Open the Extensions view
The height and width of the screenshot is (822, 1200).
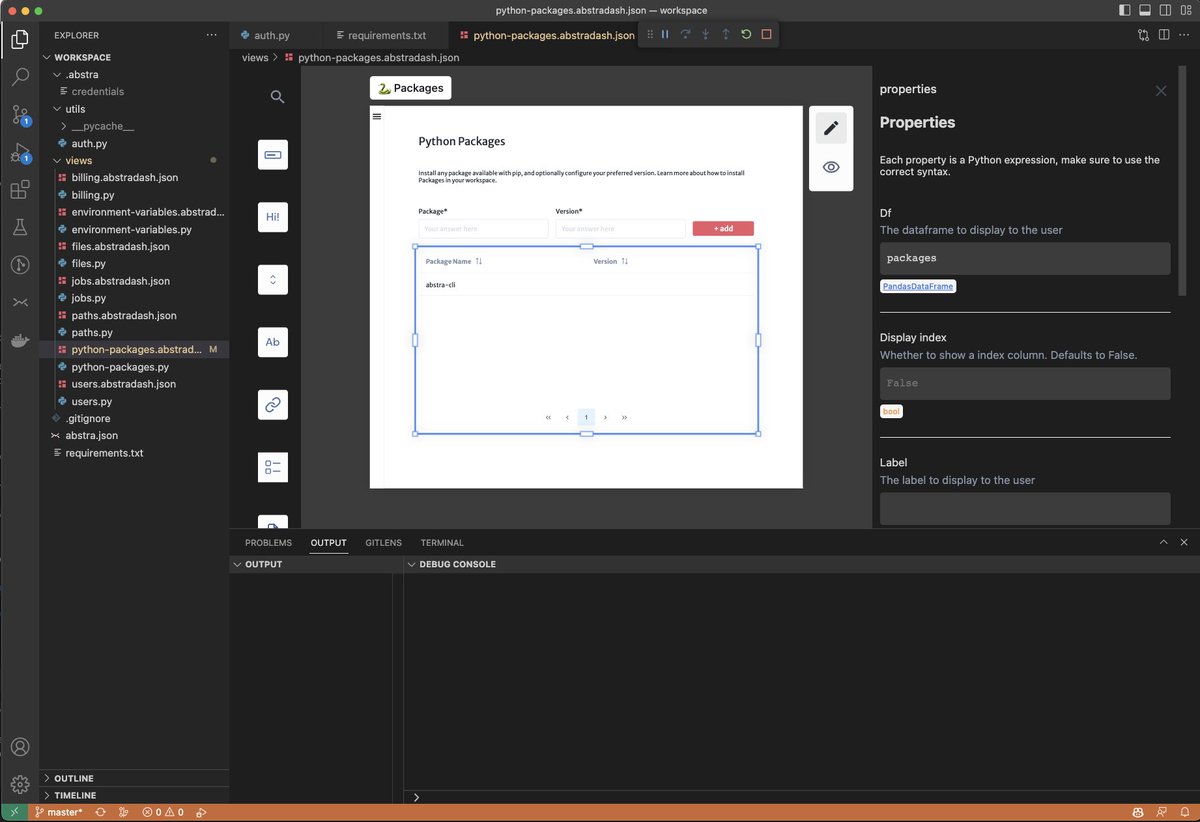click(19, 190)
